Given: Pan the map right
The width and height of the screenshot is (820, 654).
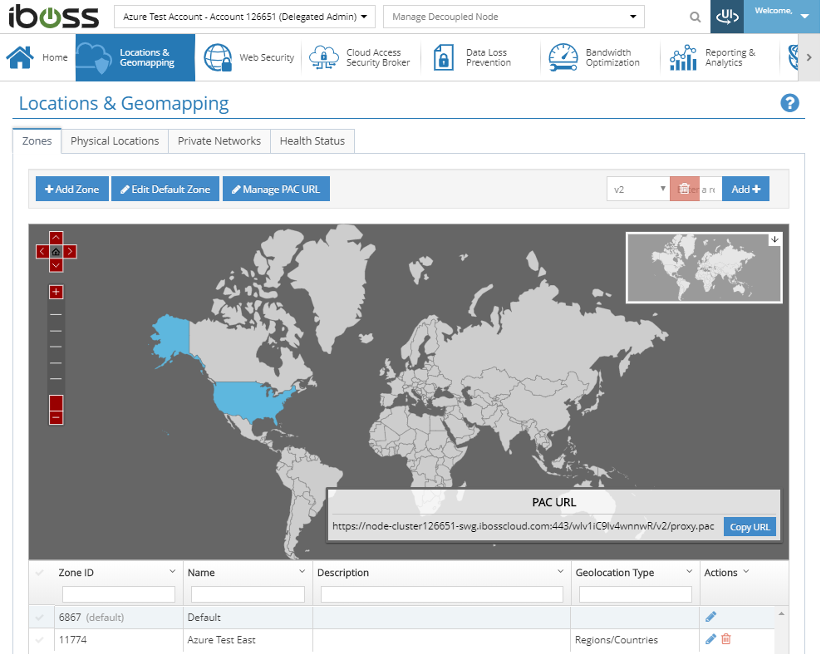Looking at the screenshot, I should 70,252.
